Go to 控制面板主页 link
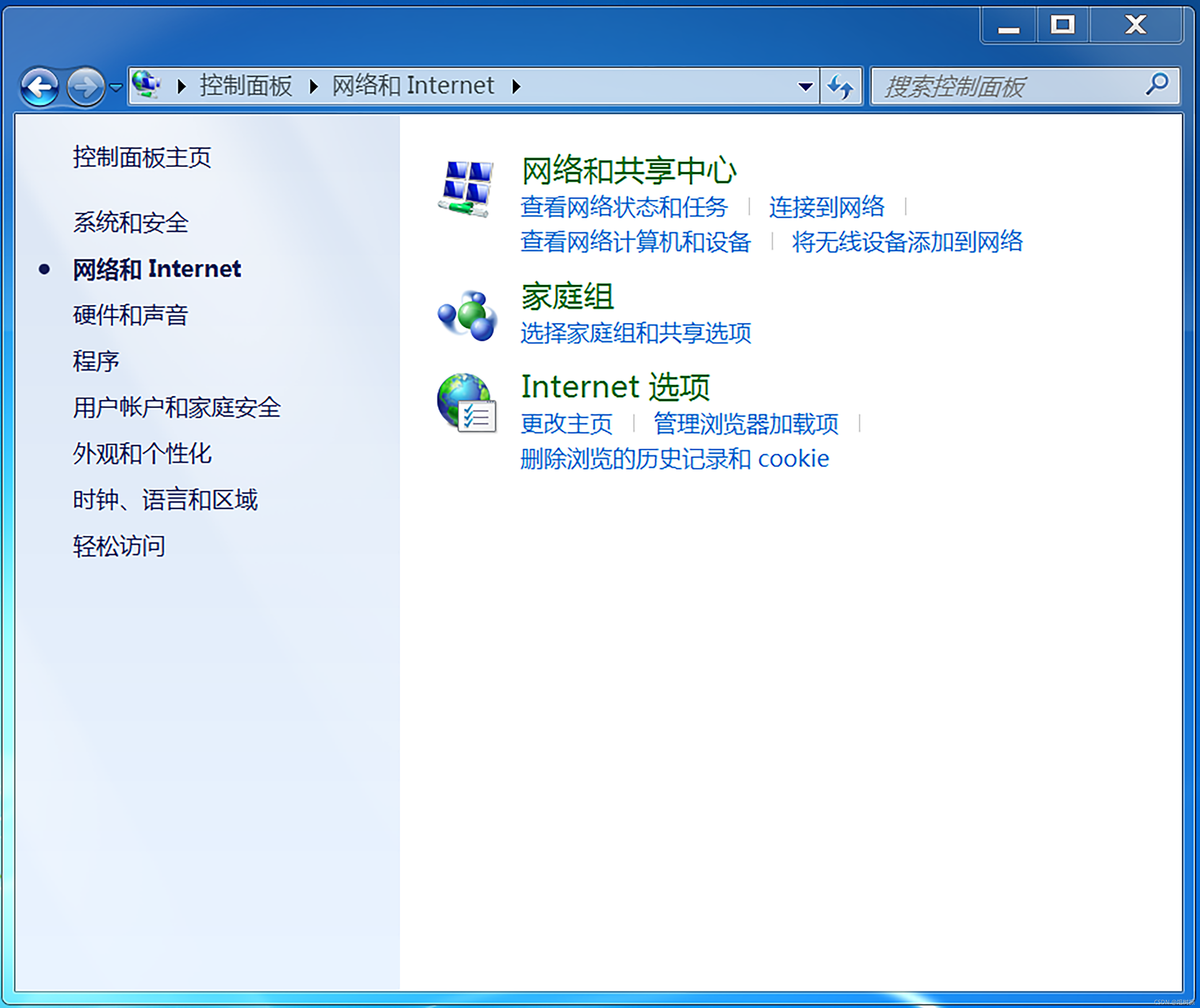 [x=142, y=157]
